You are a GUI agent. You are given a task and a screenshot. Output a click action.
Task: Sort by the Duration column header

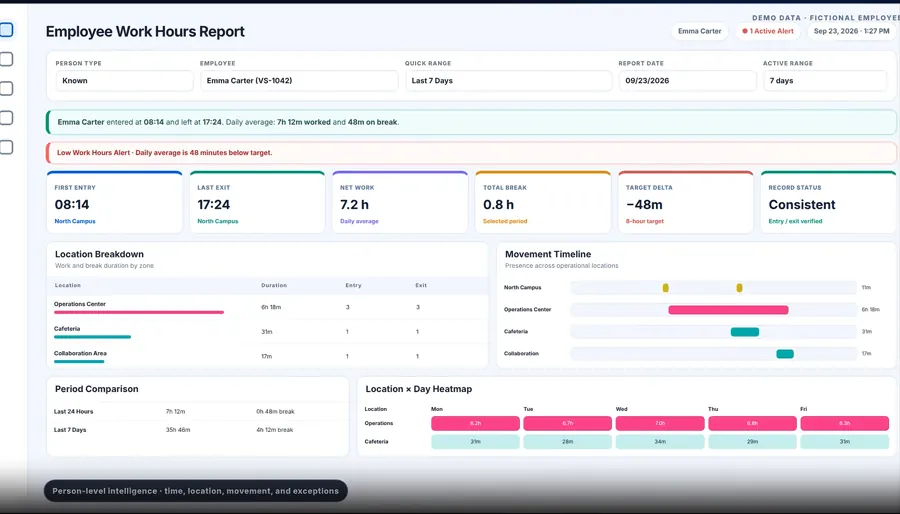tap(274, 285)
